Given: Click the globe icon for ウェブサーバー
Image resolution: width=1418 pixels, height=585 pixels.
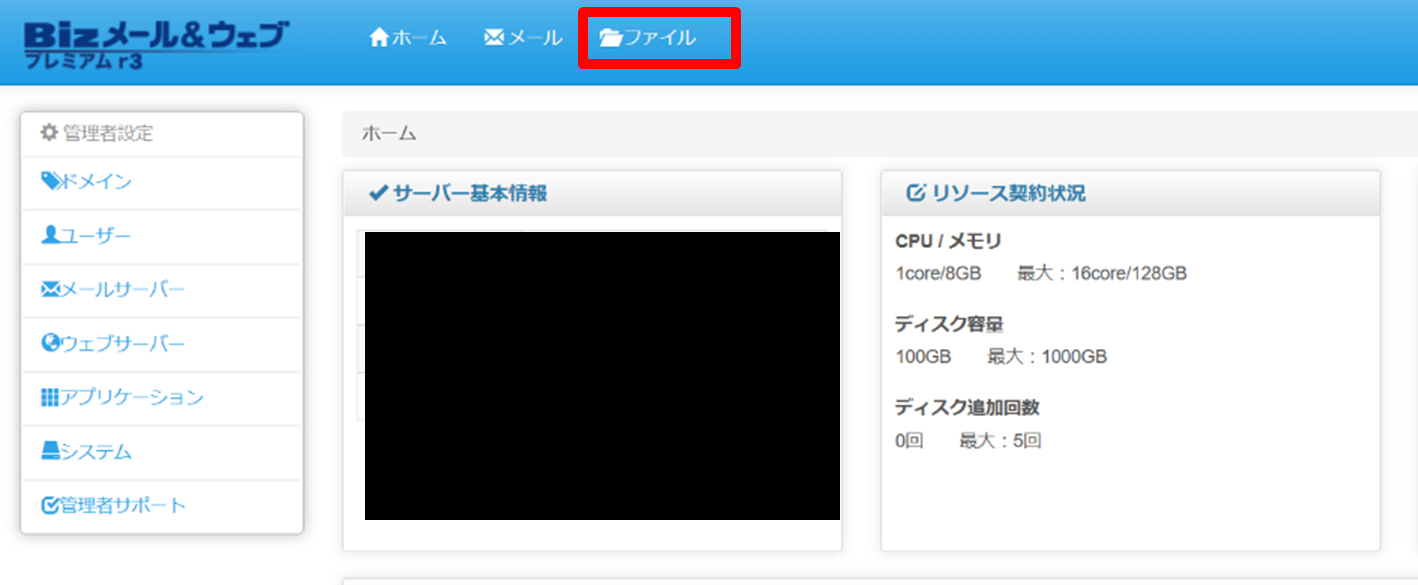Looking at the screenshot, I should 51,343.
